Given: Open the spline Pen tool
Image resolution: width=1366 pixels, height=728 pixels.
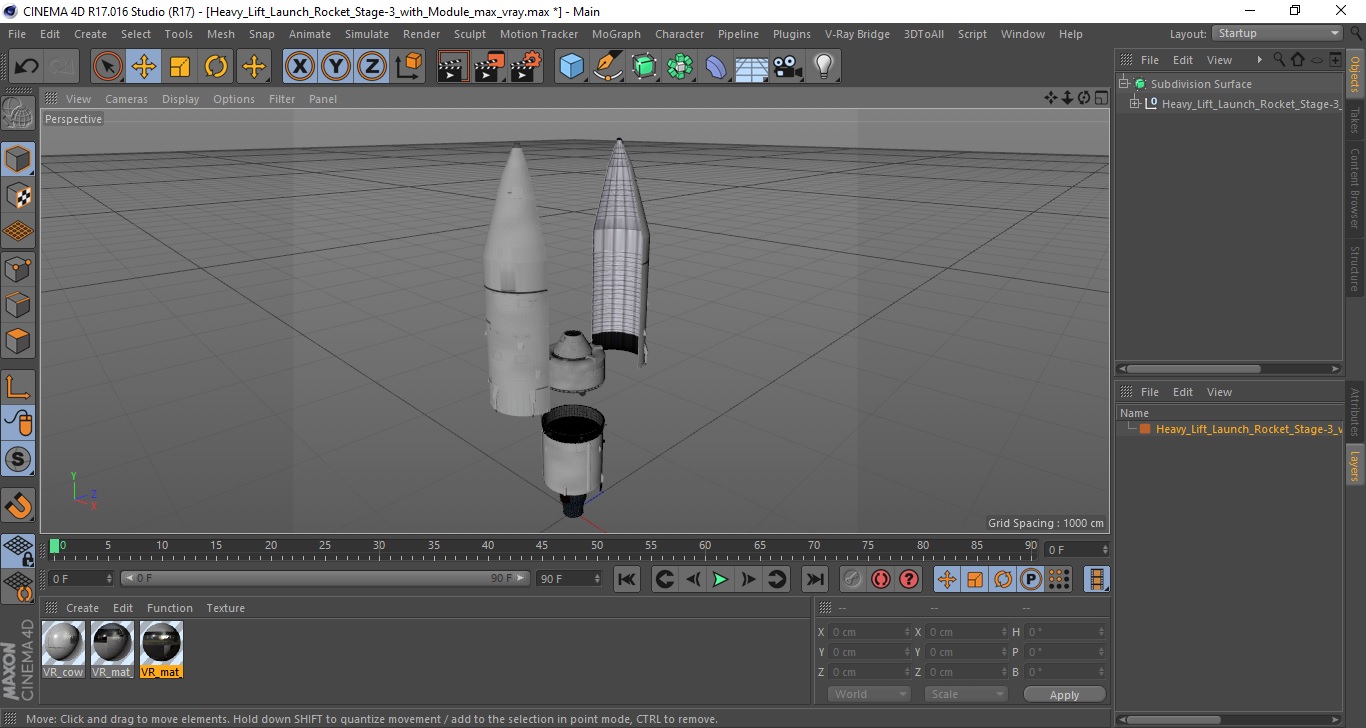Looking at the screenshot, I should [x=608, y=67].
